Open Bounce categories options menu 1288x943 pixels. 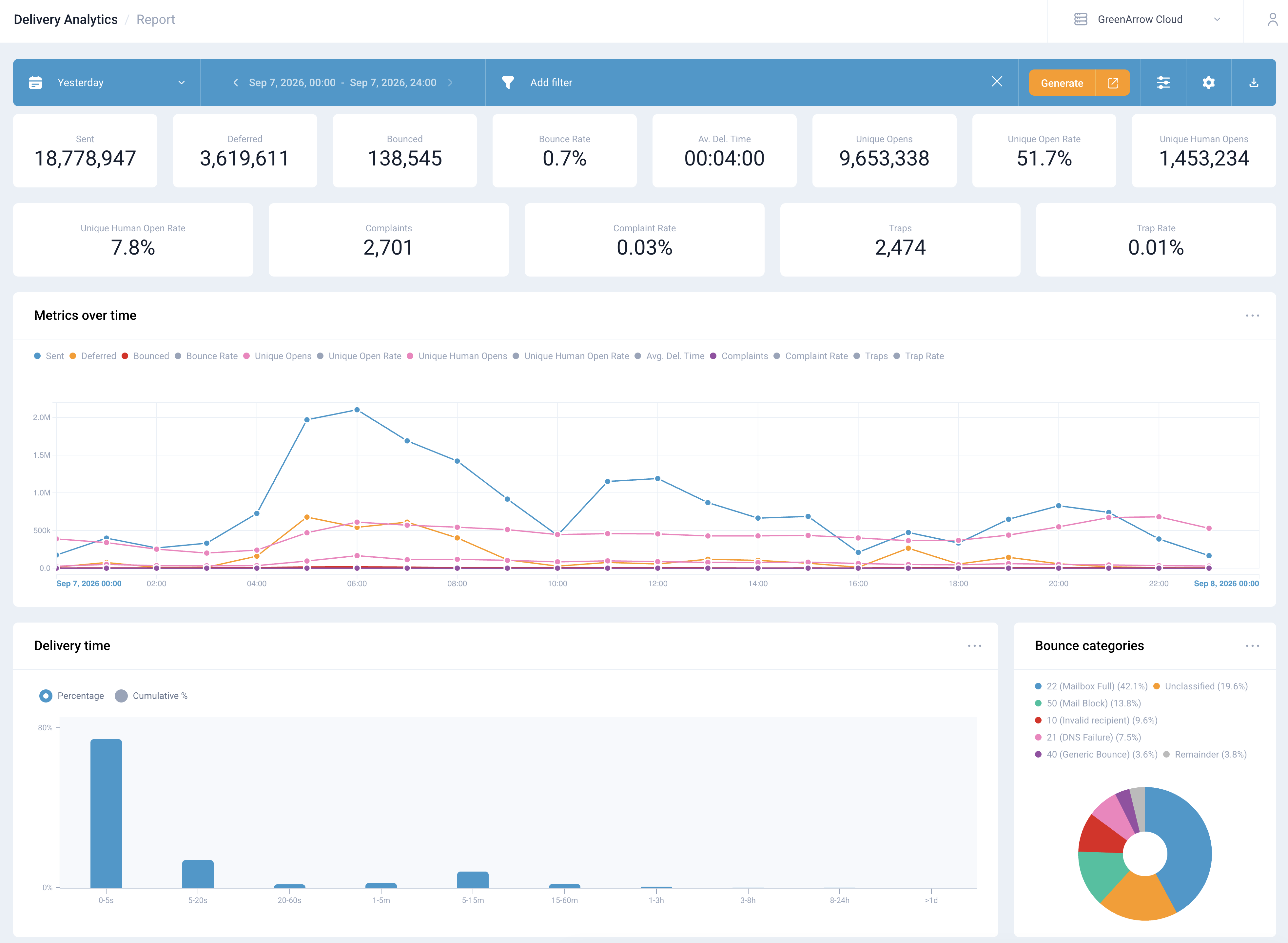(x=1253, y=645)
